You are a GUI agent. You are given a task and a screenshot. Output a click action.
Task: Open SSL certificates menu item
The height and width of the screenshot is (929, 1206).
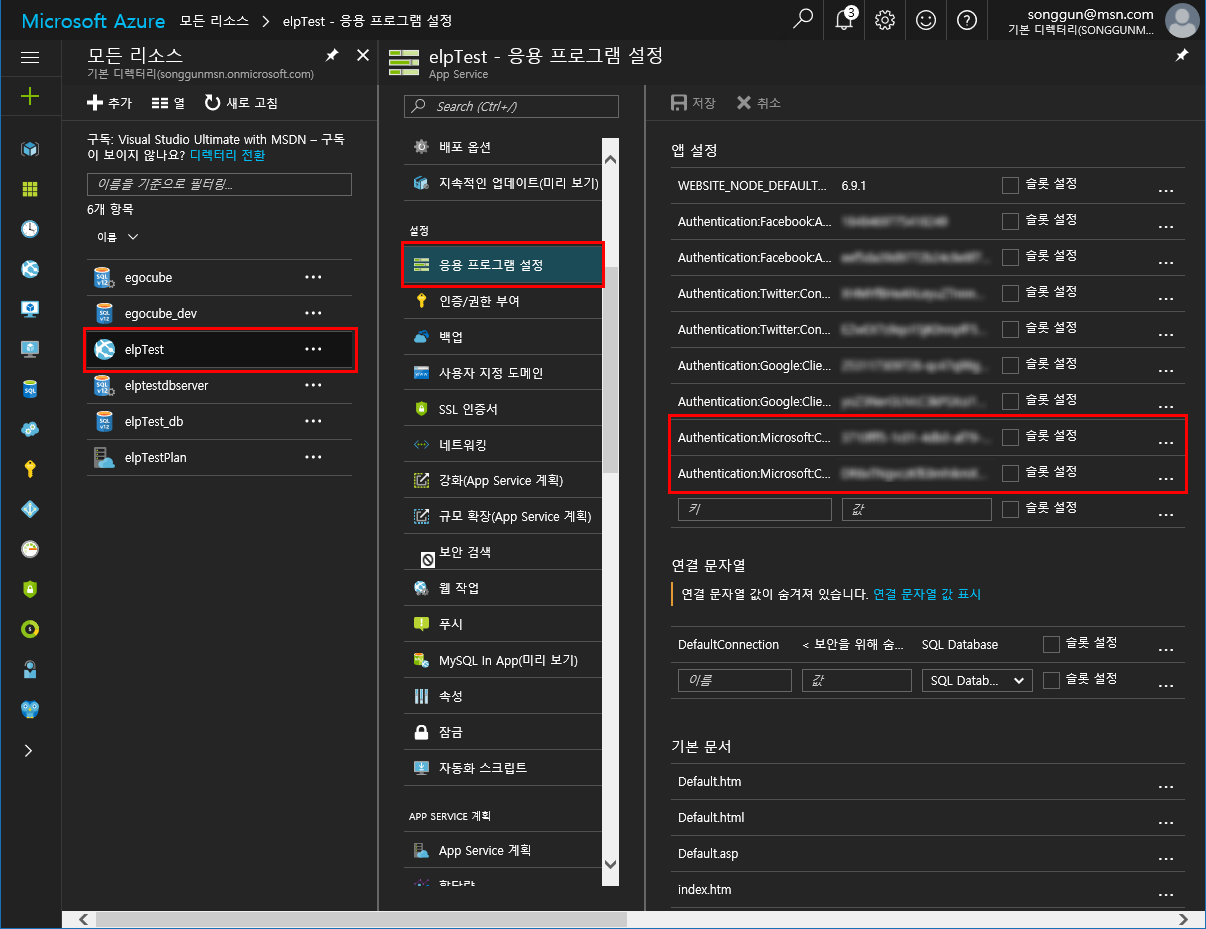pos(503,409)
